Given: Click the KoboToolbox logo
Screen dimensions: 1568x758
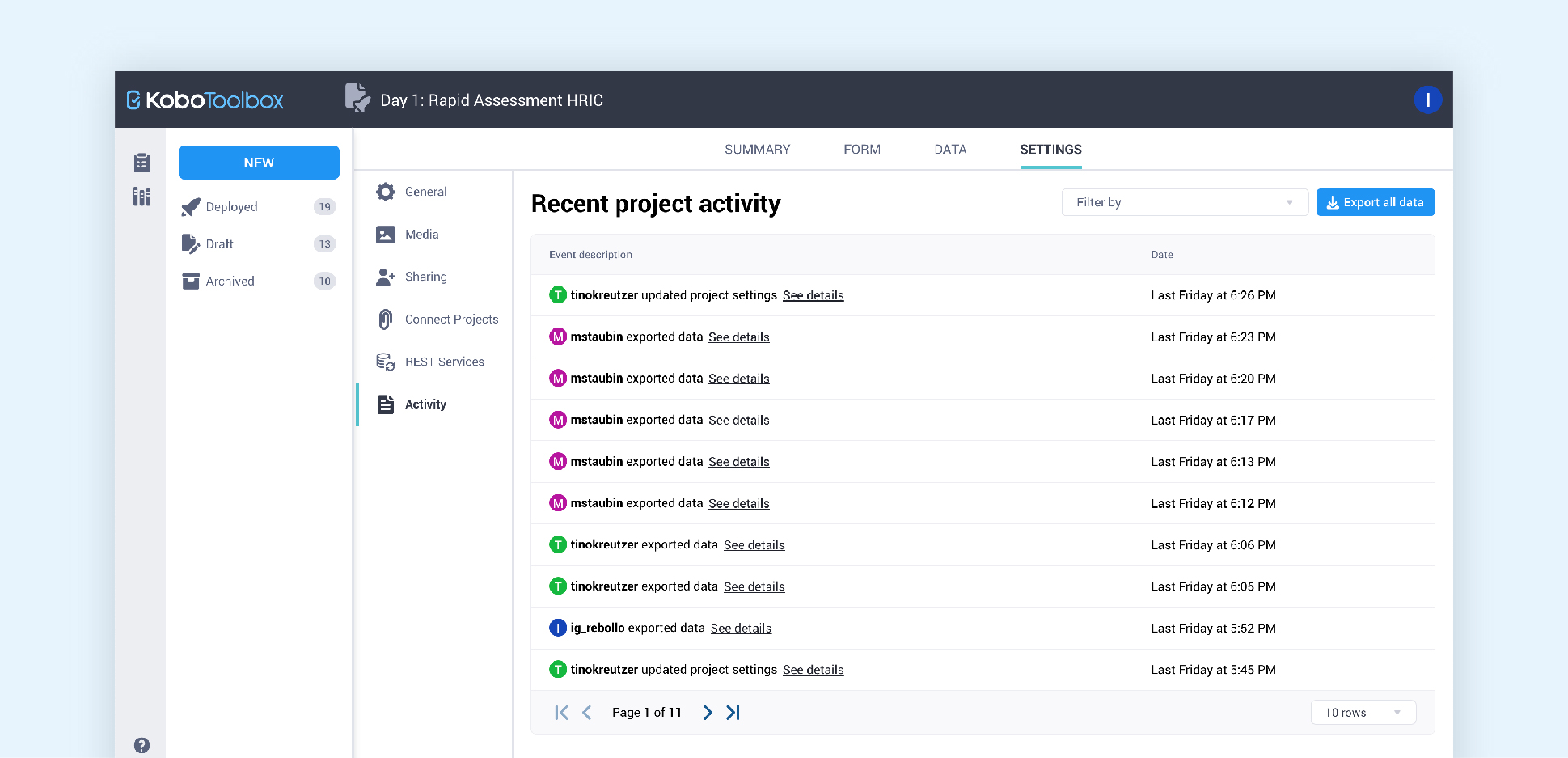Looking at the screenshot, I should [205, 100].
